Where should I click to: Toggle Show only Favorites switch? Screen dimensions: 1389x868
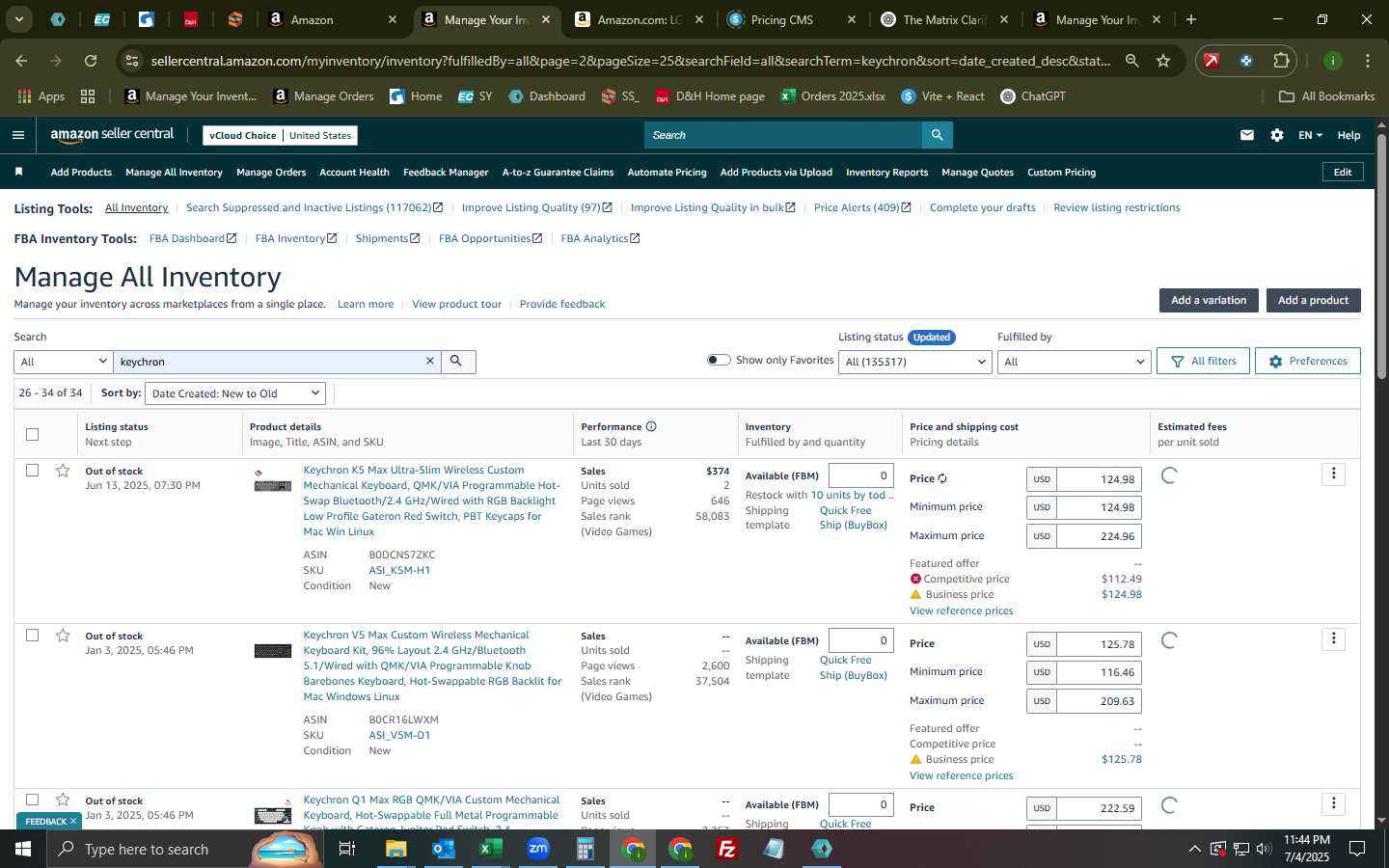pyautogui.click(x=719, y=360)
